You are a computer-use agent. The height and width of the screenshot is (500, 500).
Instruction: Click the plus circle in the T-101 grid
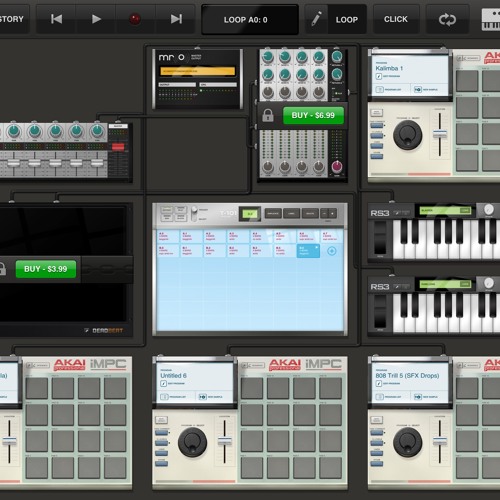[x=332, y=251]
